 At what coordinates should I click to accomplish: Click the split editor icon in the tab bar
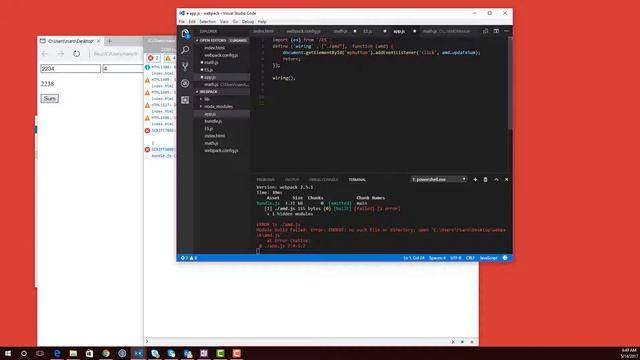(x=496, y=31)
